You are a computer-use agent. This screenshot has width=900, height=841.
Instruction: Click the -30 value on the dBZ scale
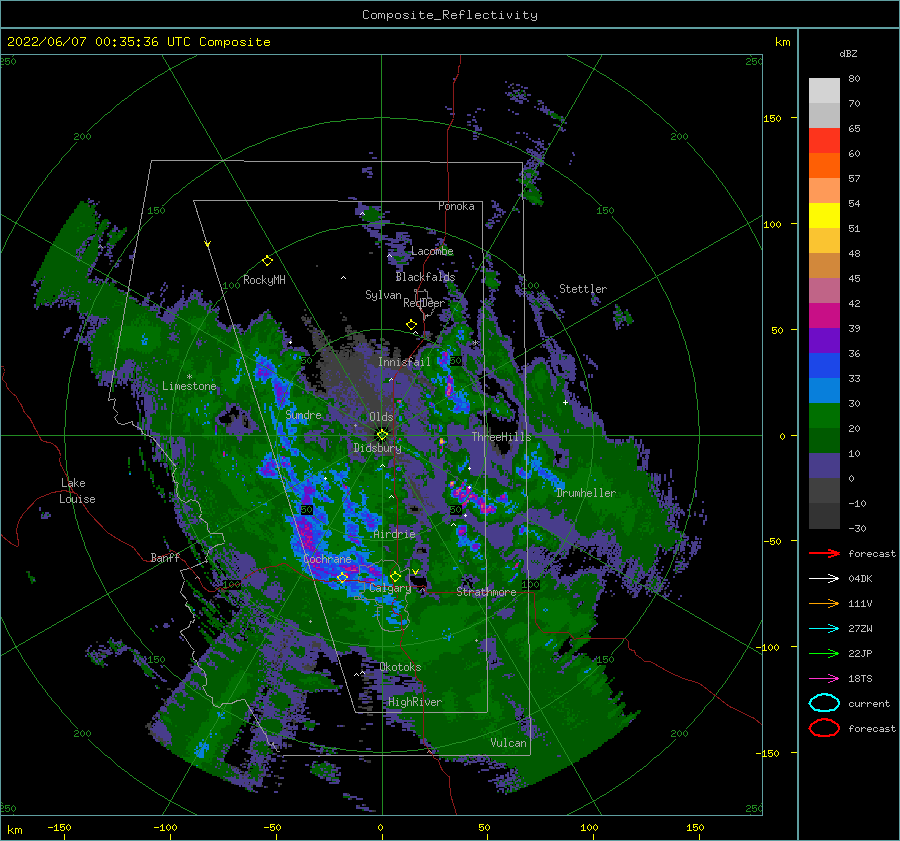pos(857,528)
